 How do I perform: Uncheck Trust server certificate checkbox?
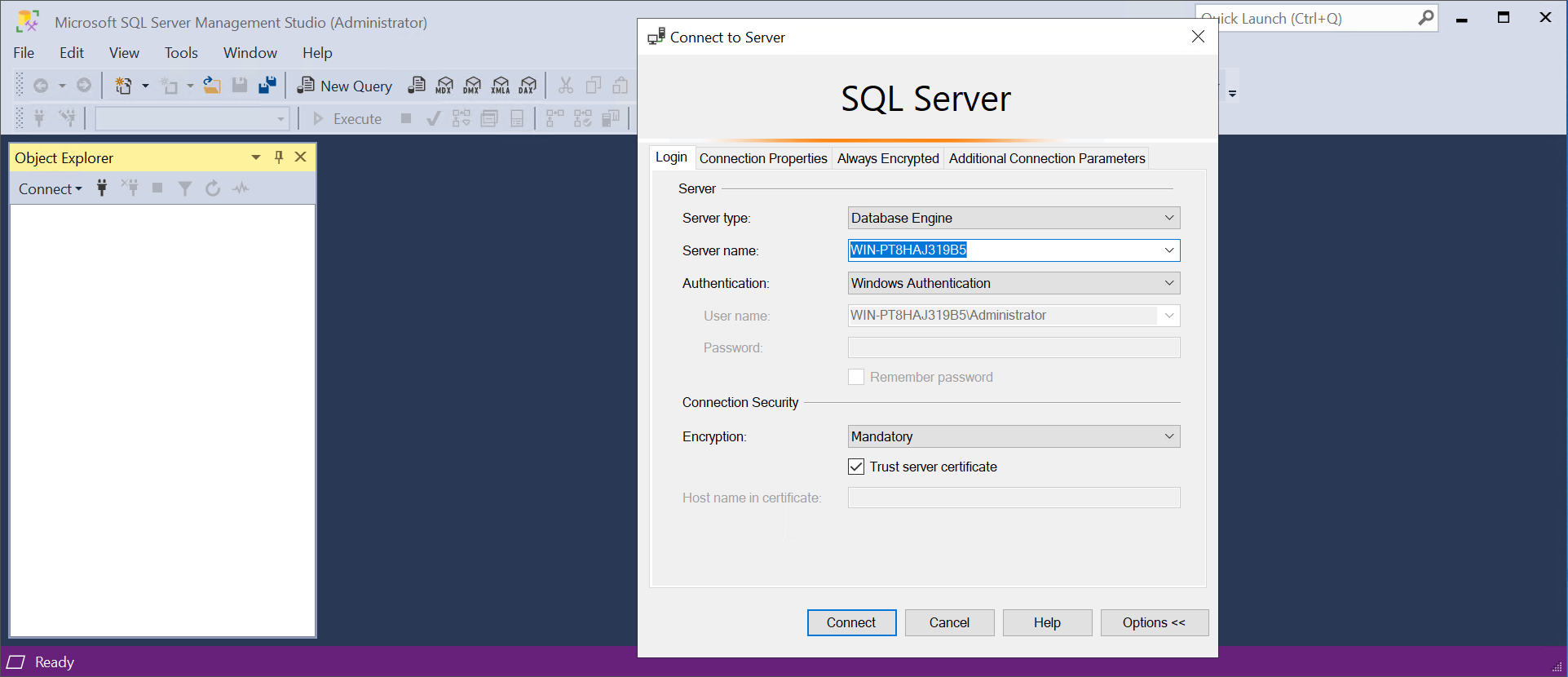(x=856, y=467)
